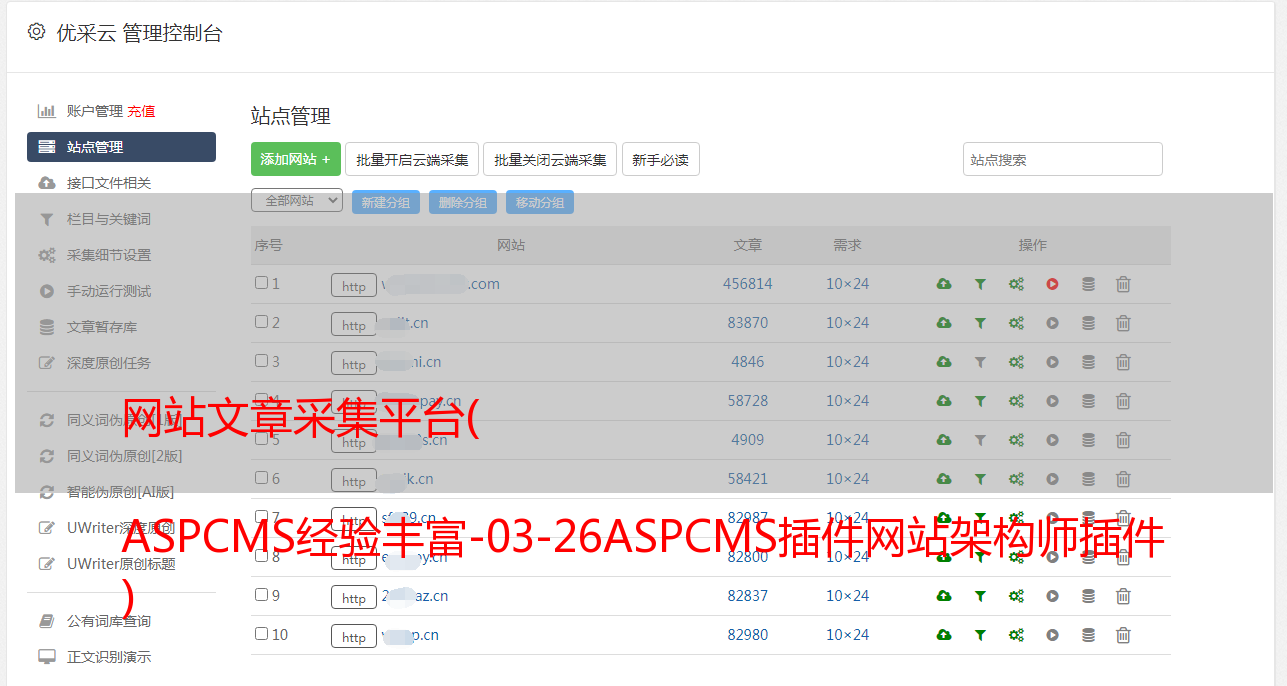Click the red play icon in row 1
Screen dimensions: 1287x686
1052,284
